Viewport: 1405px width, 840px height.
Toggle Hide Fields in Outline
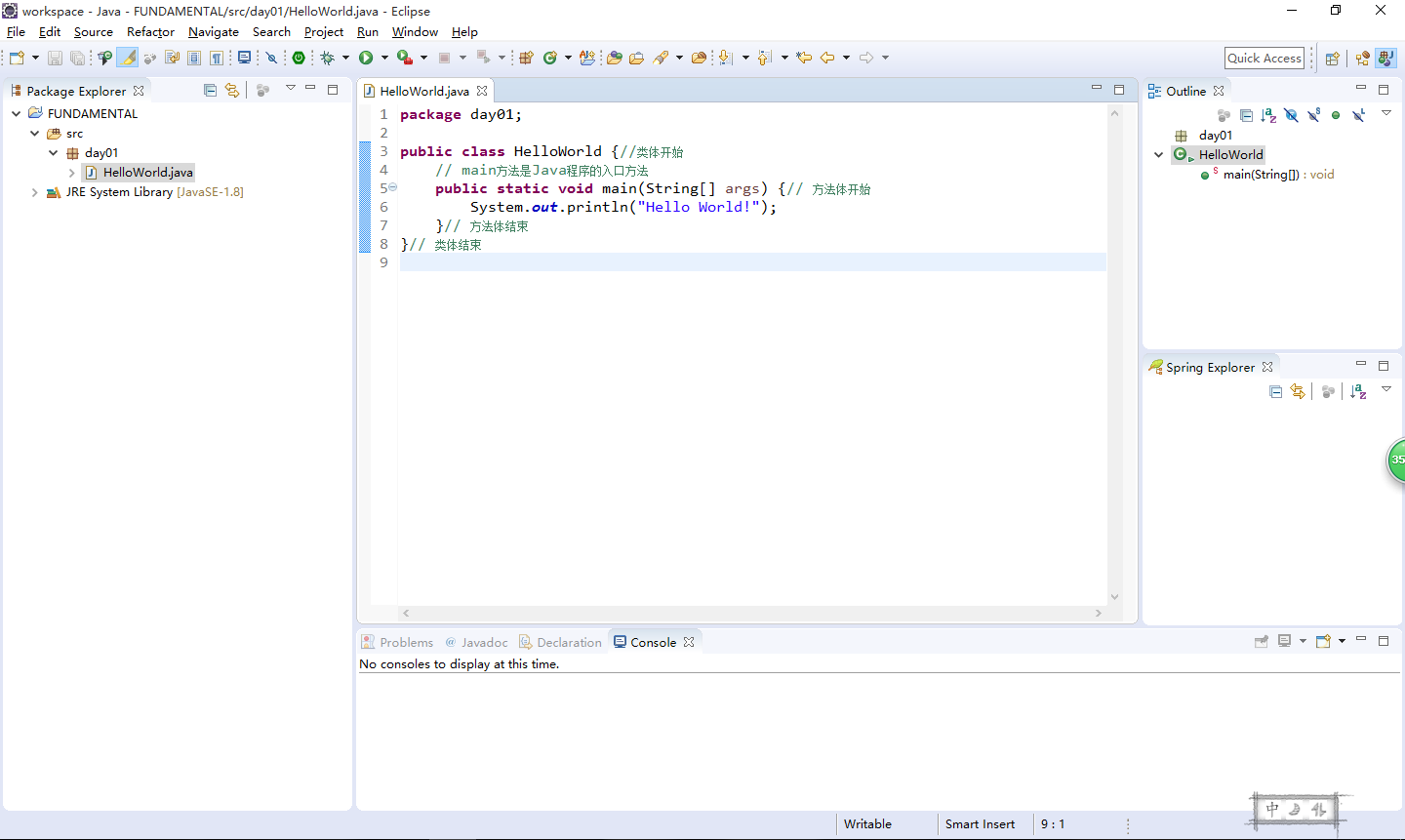click(x=1291, y=115)
